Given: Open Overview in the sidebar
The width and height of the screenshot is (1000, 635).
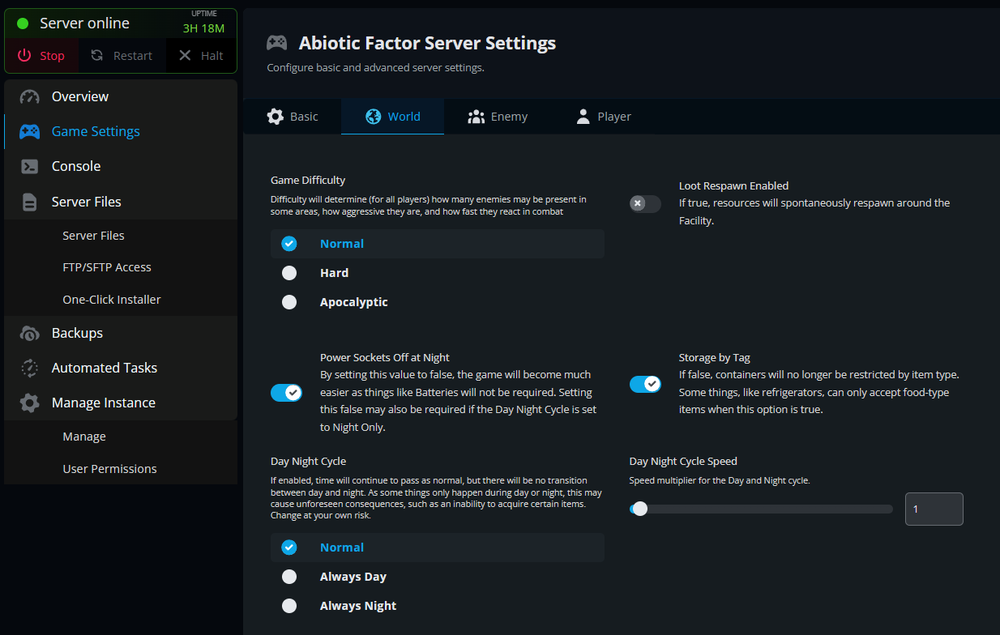Looking at the screenshot, I should (x=121, y=97).
